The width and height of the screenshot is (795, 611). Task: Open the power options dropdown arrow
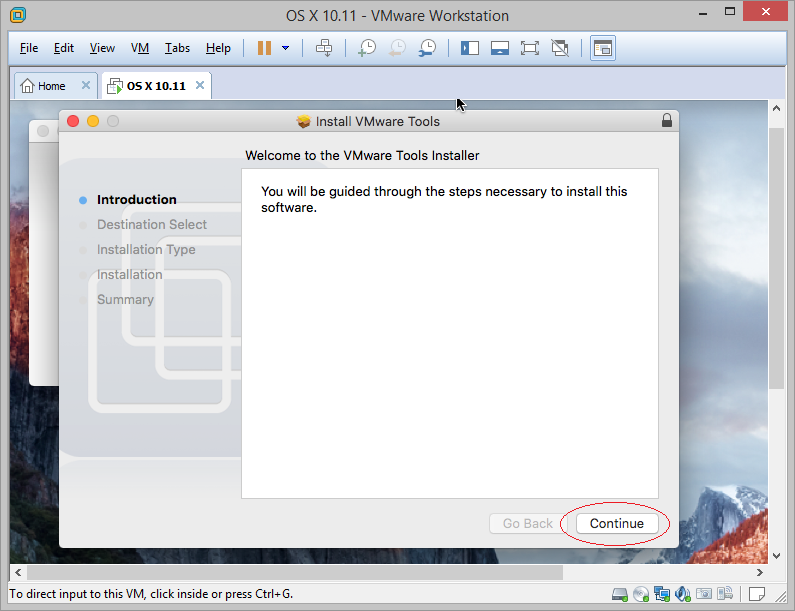coord(285,48)
